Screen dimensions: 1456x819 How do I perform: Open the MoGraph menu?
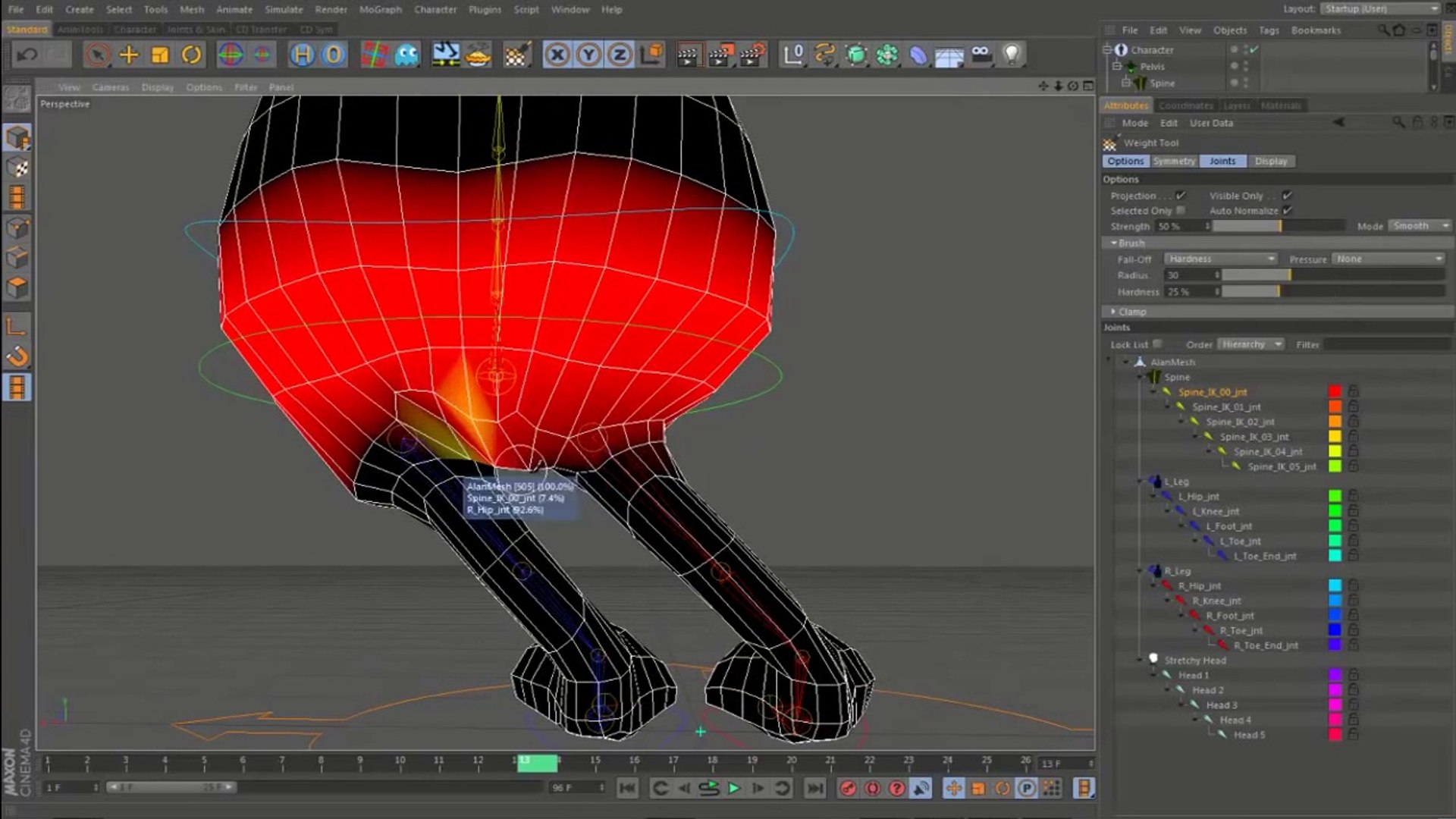(380, 10)
